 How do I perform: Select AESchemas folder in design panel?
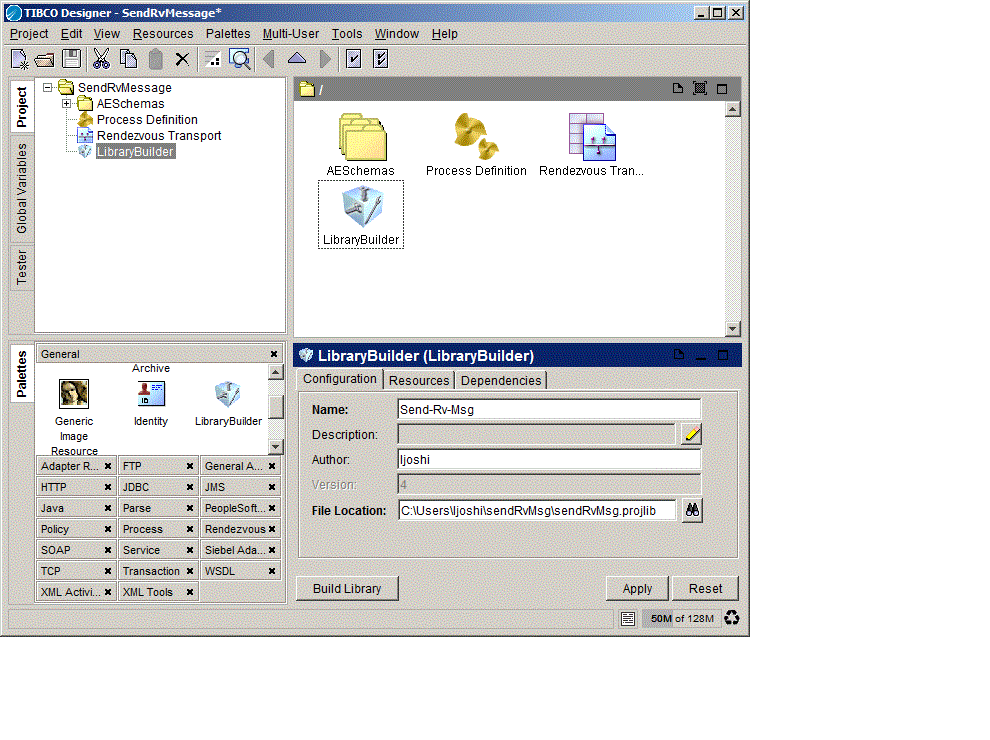click(361, 145)
